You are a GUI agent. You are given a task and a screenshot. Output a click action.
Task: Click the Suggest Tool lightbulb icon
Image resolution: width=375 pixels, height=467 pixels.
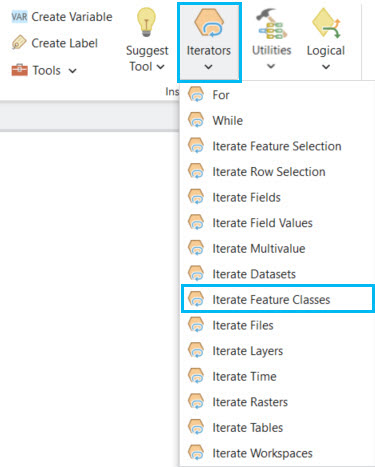146,22
